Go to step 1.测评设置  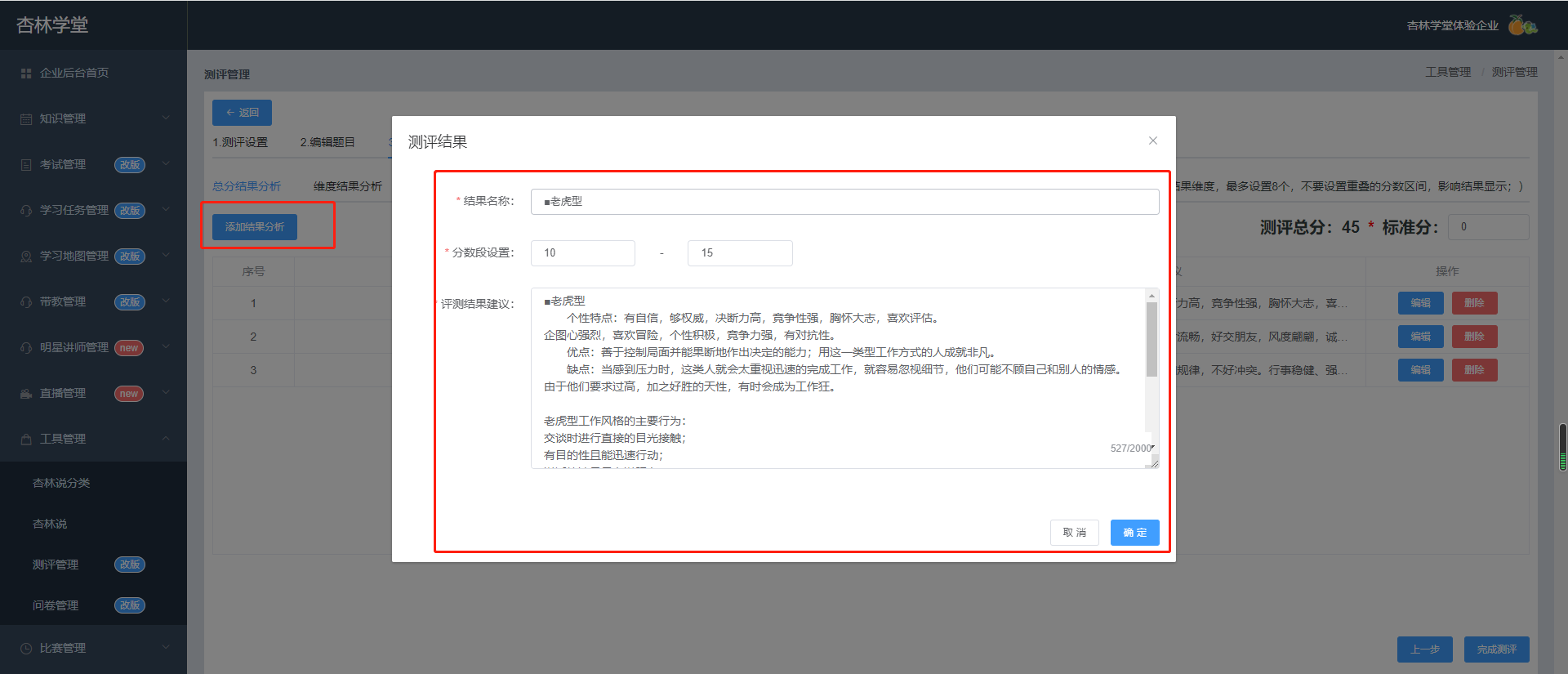tap(240, 142)
